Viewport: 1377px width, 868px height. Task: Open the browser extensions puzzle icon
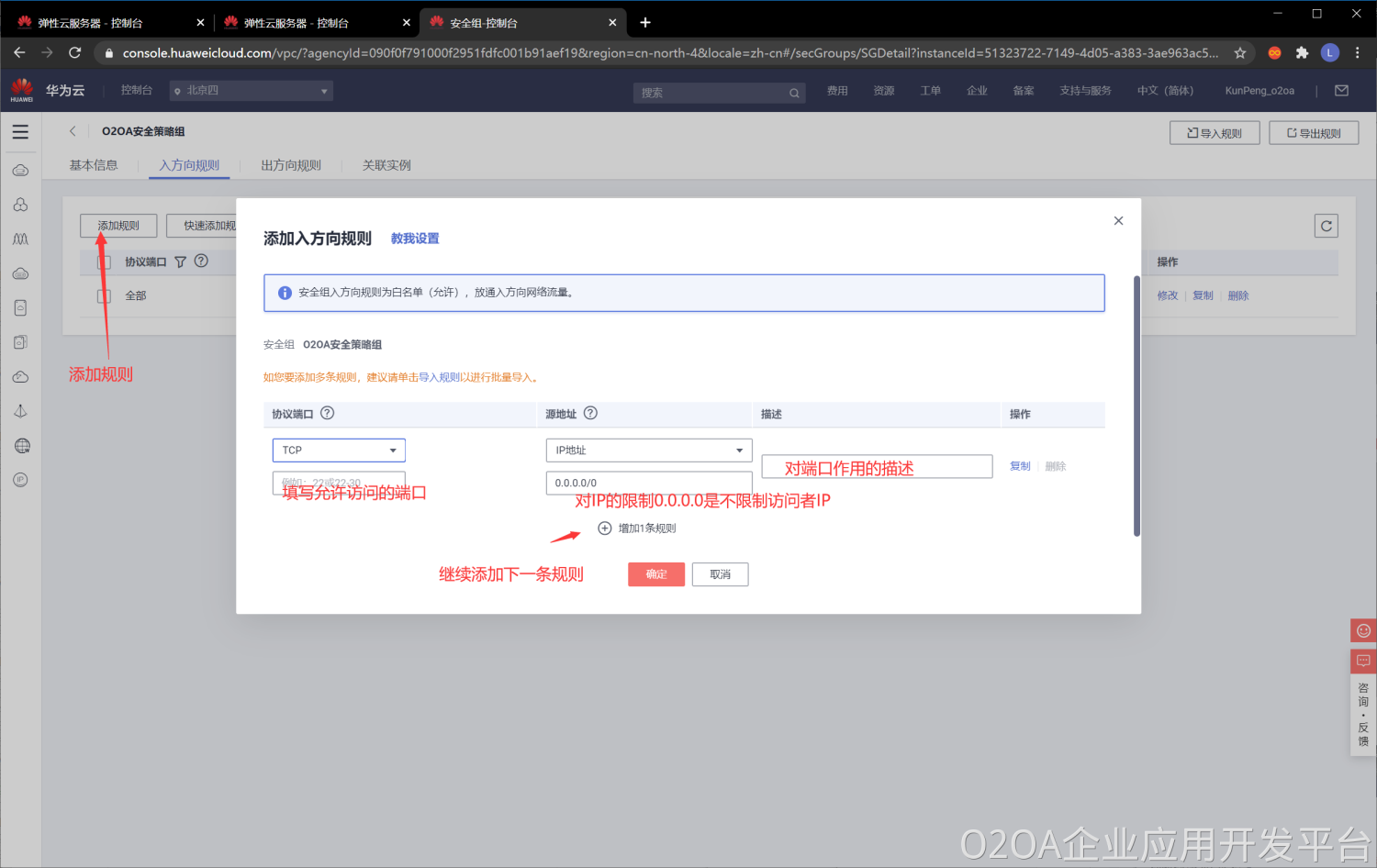point(1302,53)
